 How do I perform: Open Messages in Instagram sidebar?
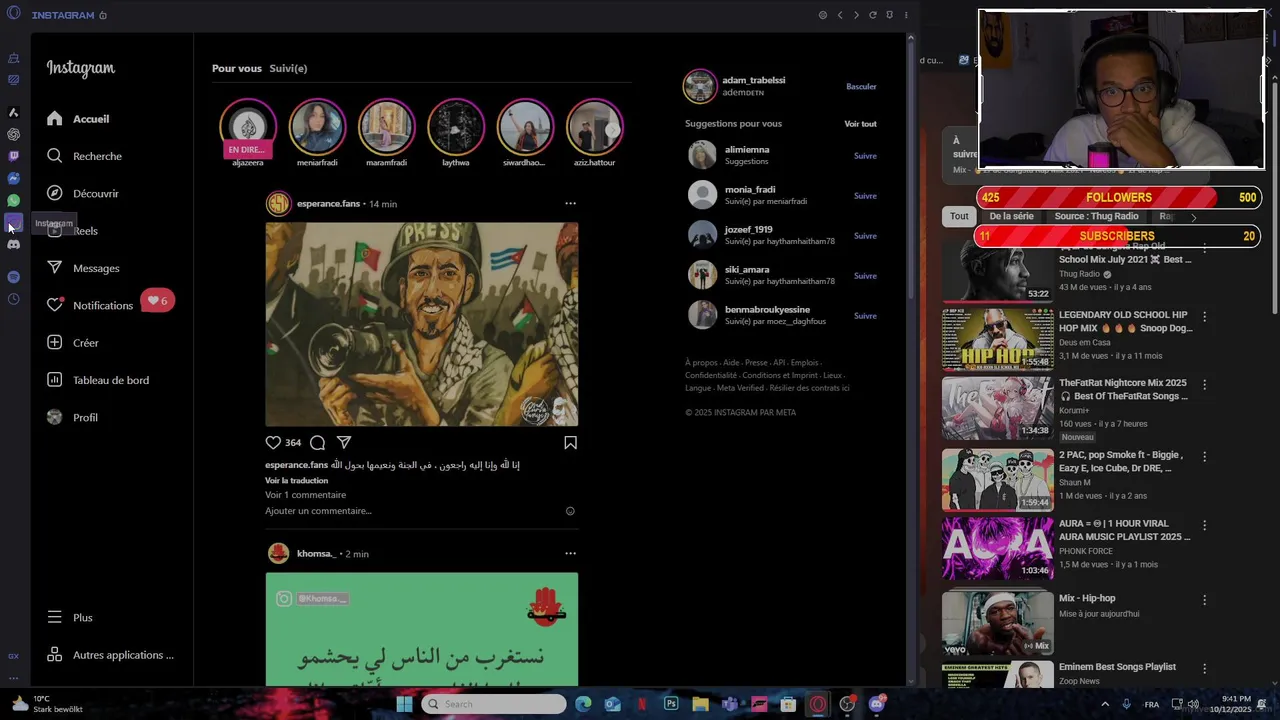pos(83,268)
